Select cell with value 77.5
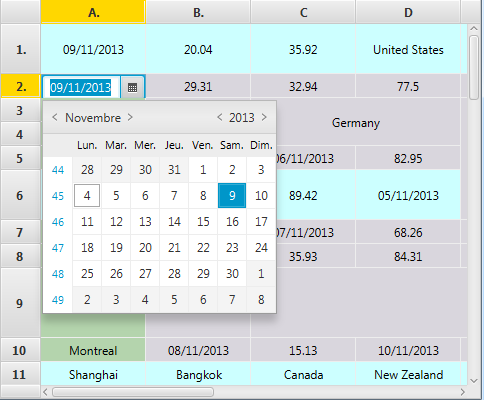Screen dimensions: 484x400 click(408, 87)
